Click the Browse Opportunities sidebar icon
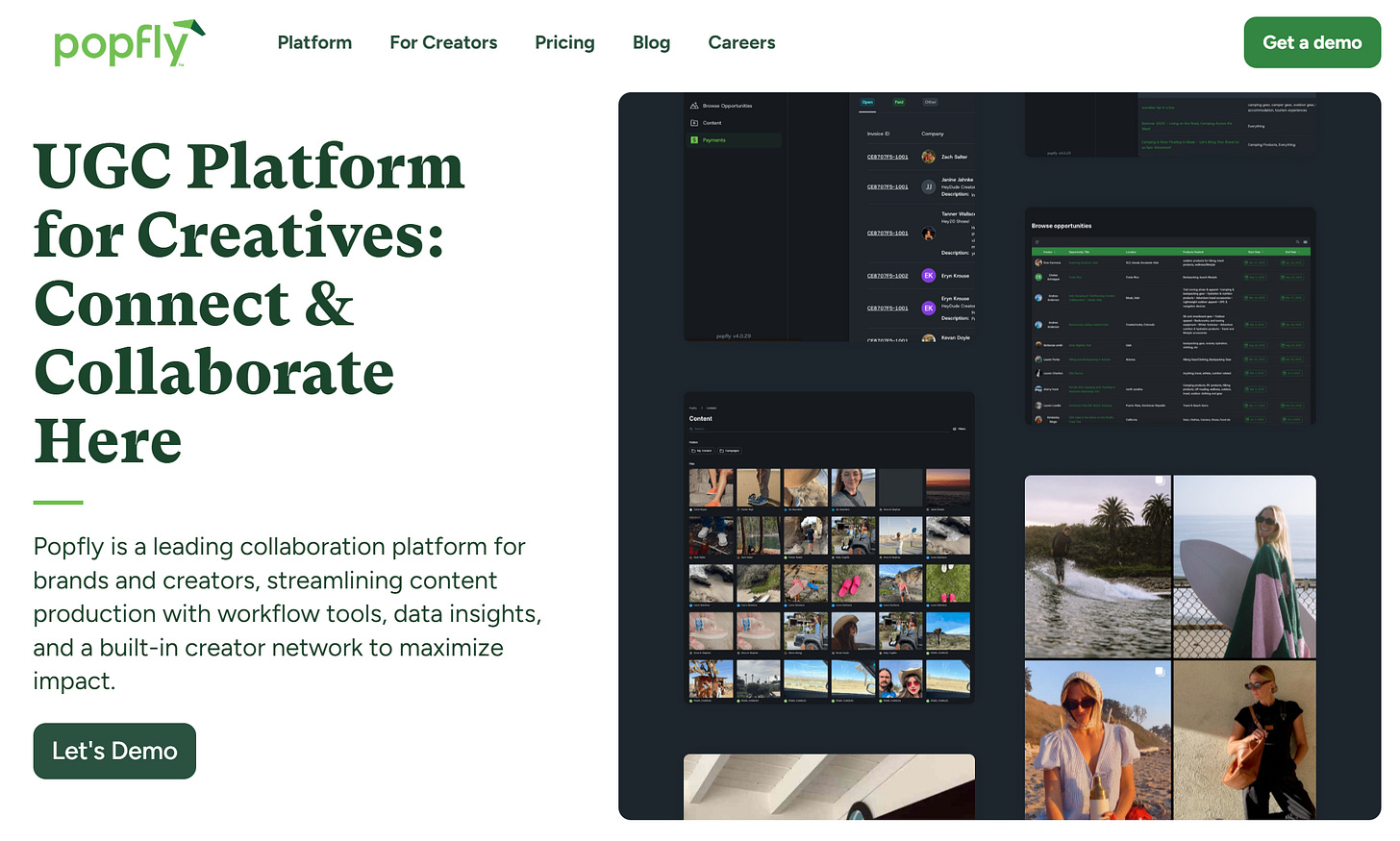1400x841 pixels. (x=694, y=106)
